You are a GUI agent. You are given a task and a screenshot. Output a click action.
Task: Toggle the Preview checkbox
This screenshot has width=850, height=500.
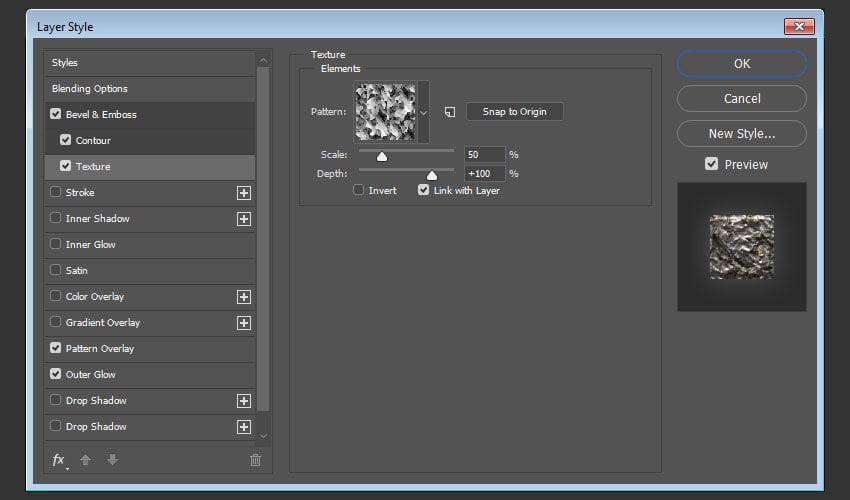[x=712, y=164]
